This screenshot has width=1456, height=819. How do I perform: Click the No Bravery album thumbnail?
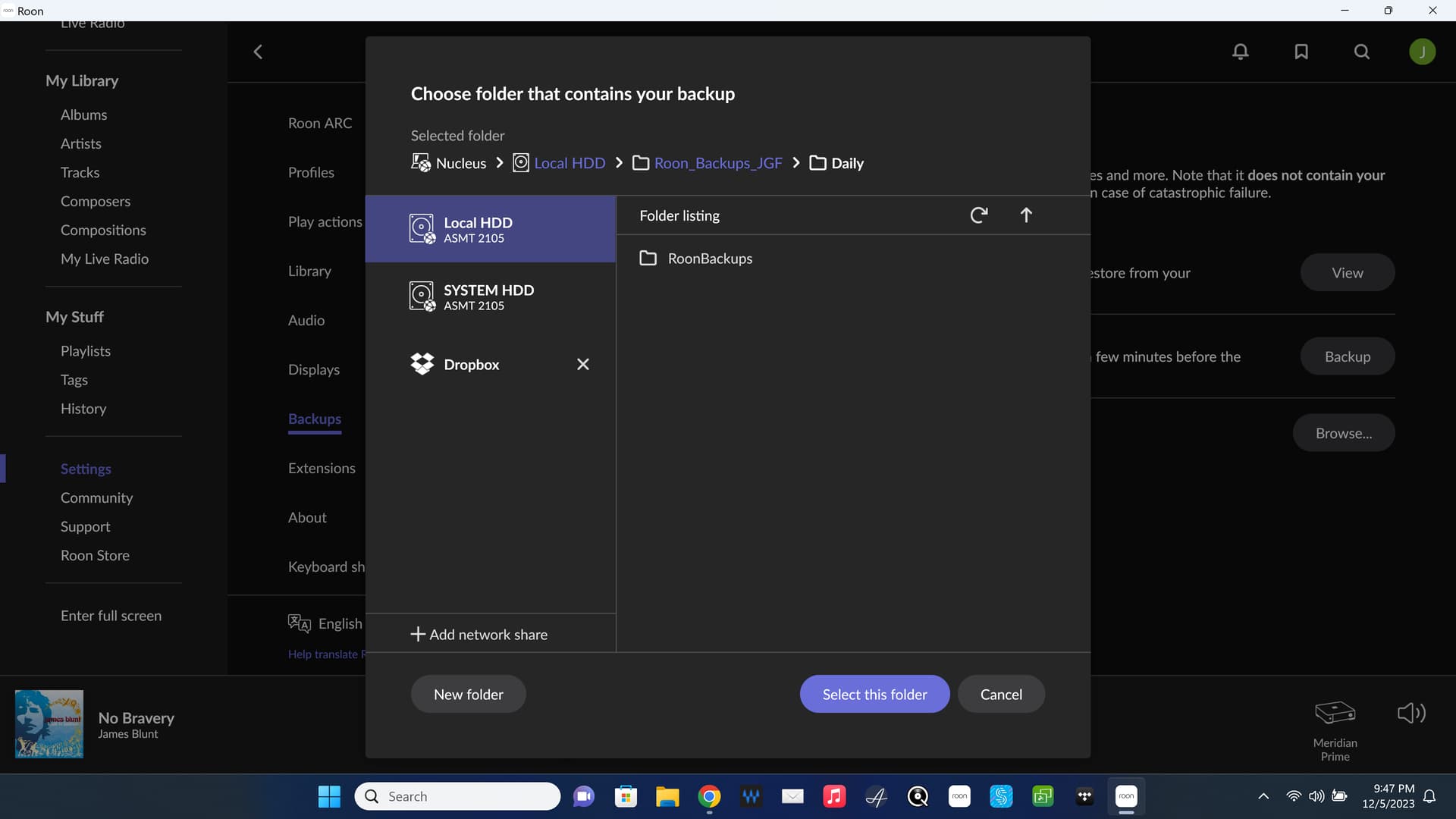tap(49, 724)
